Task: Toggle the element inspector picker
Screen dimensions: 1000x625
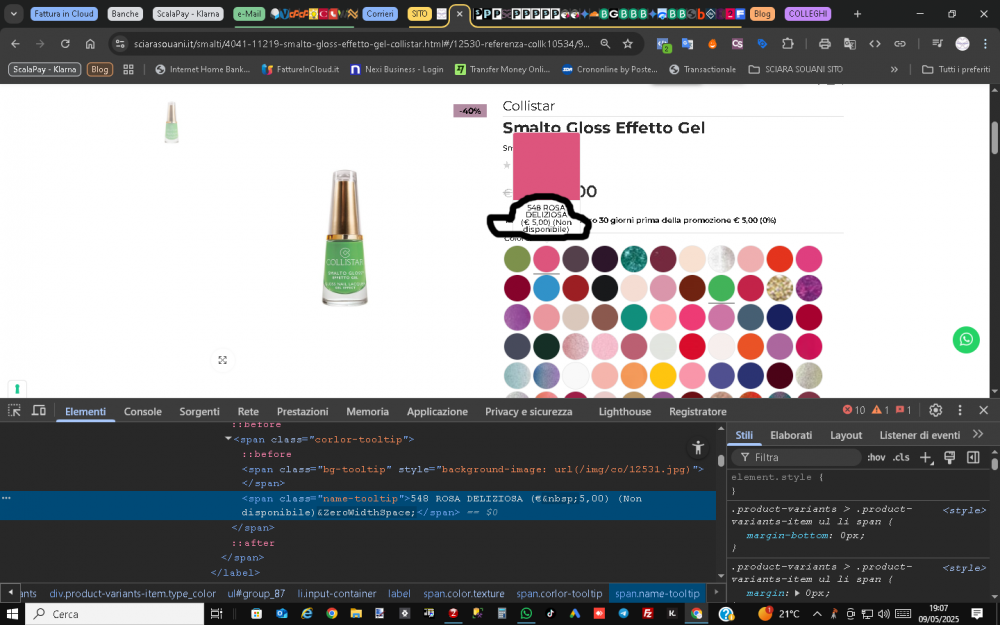Action: tap(15, 411)
